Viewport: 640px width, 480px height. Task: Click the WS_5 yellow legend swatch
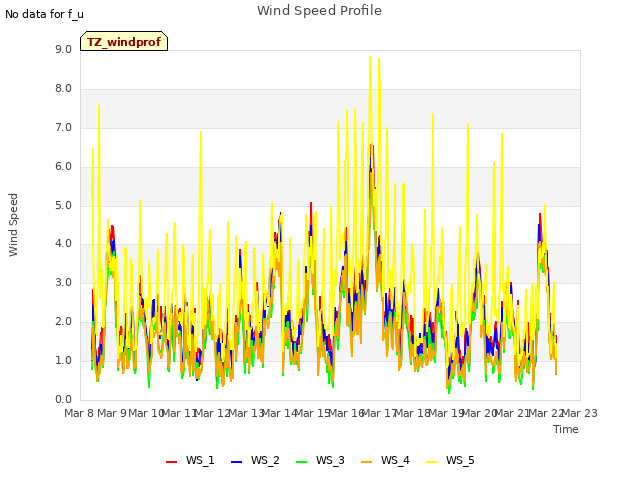pyautogui.click(x=431, y=461)
